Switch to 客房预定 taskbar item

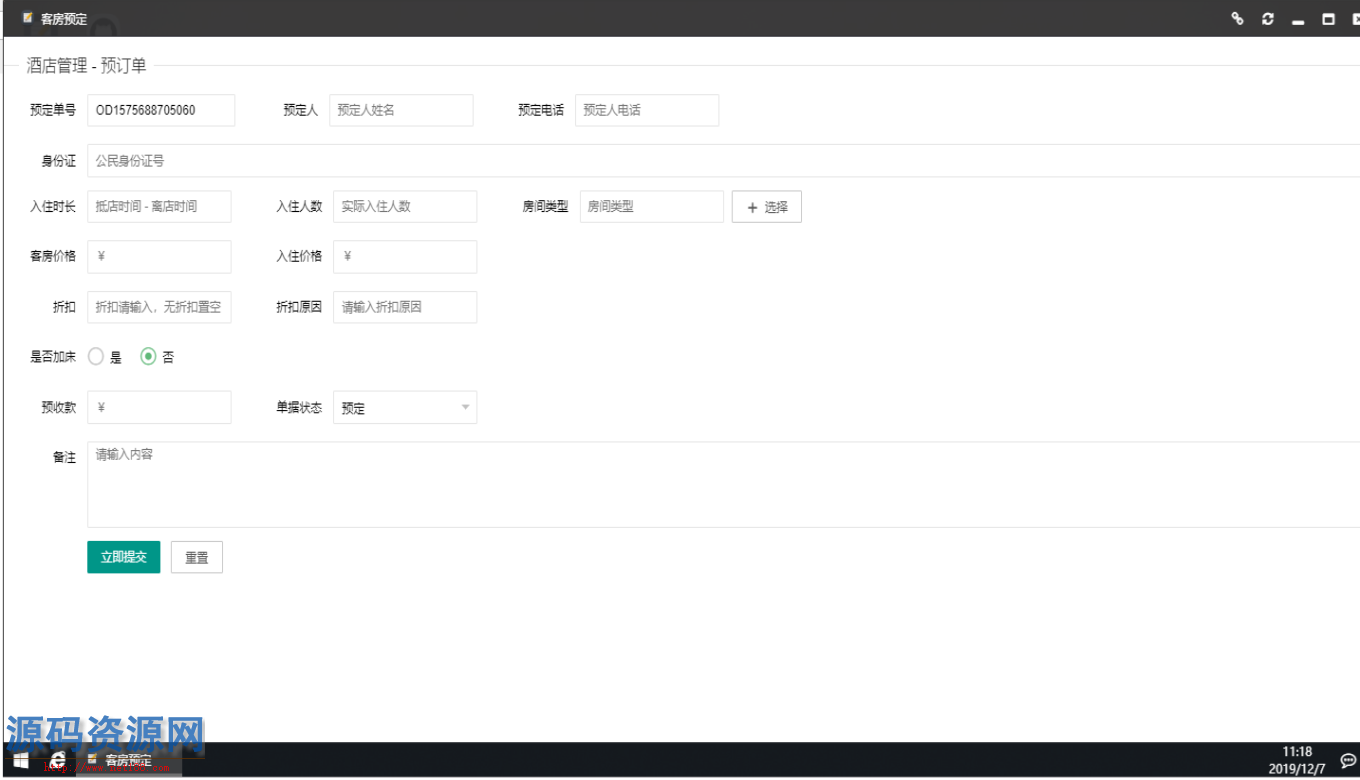point(128,761)
